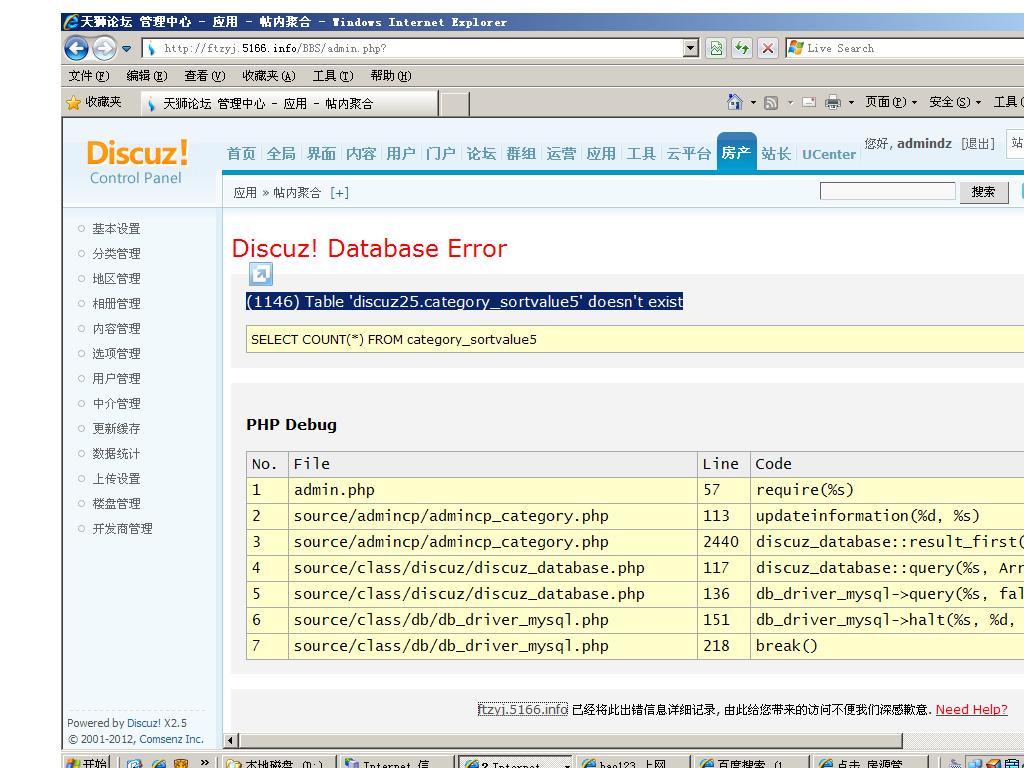Open the 收藏夹(A) menu
This screenshot has width=1024, height=768.
269,76
